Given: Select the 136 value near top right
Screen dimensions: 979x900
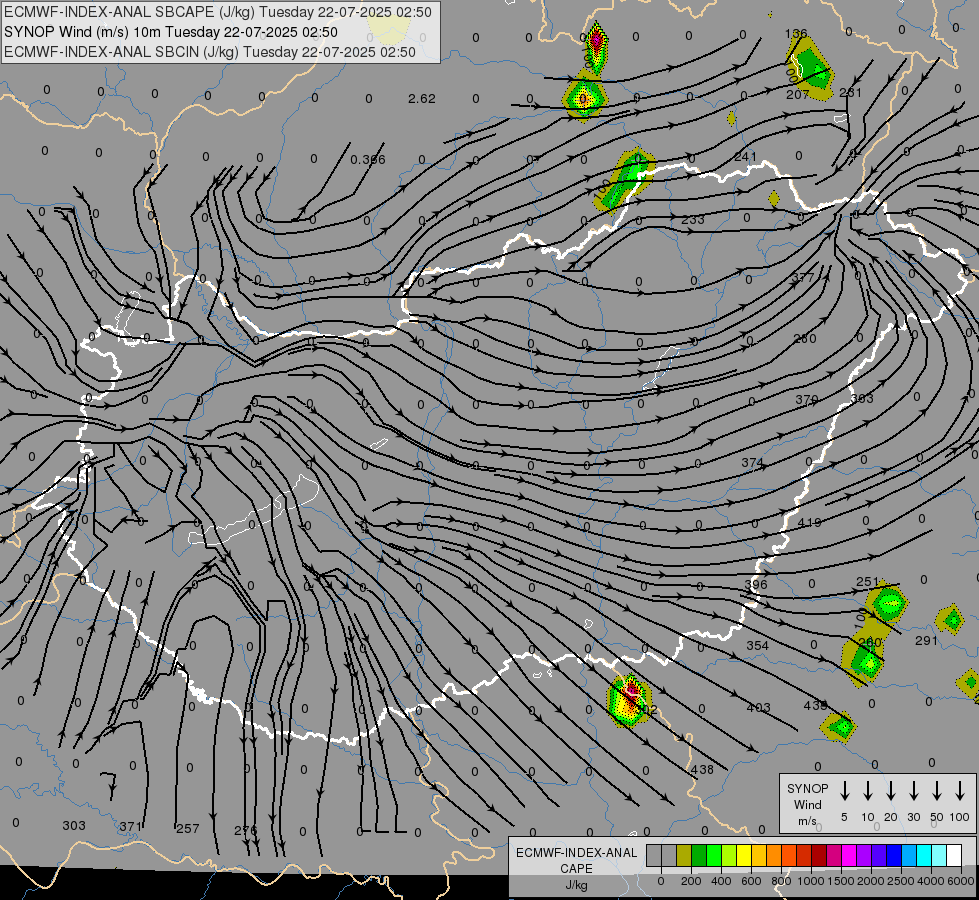Looking at the screenshot, I should 795,34.
